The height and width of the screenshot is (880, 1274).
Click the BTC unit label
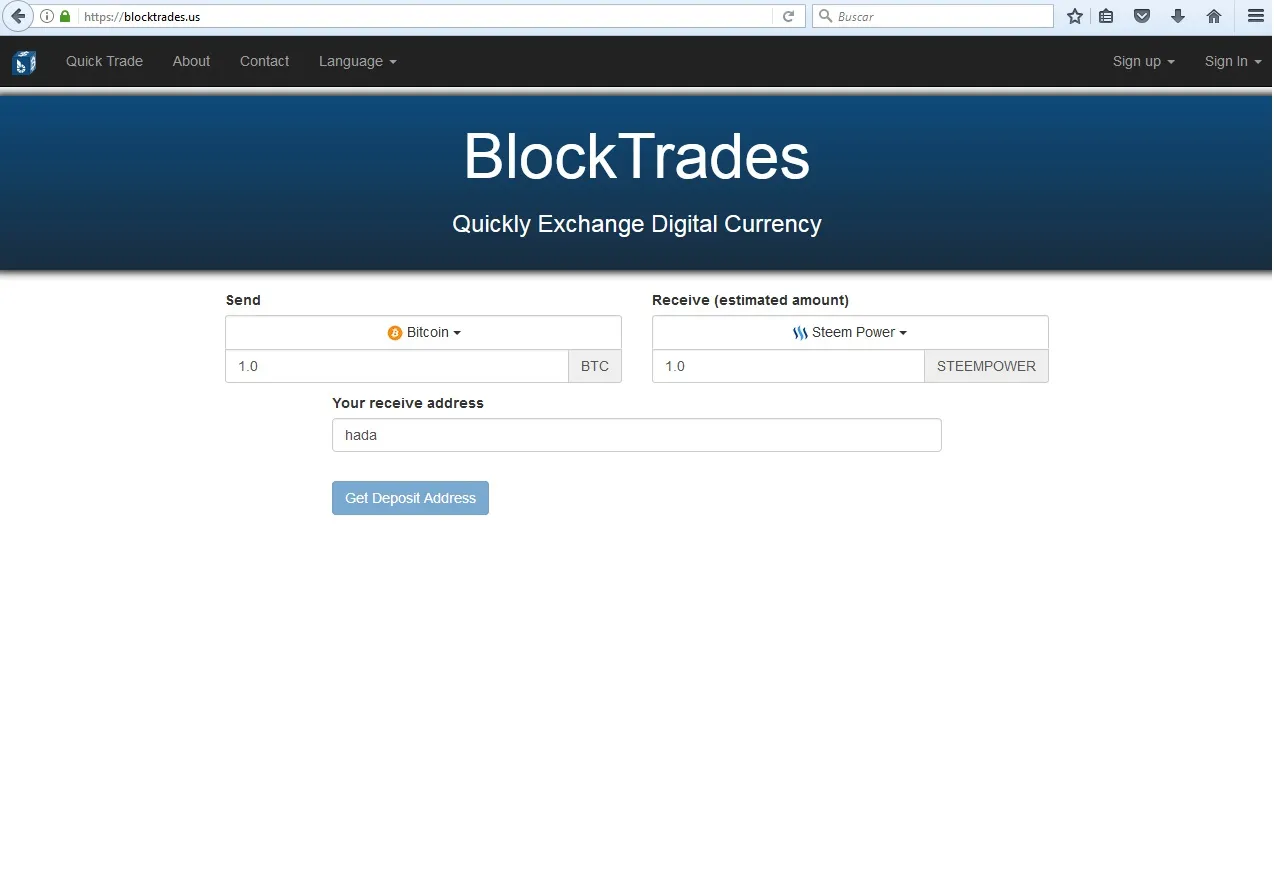(595, 366)
